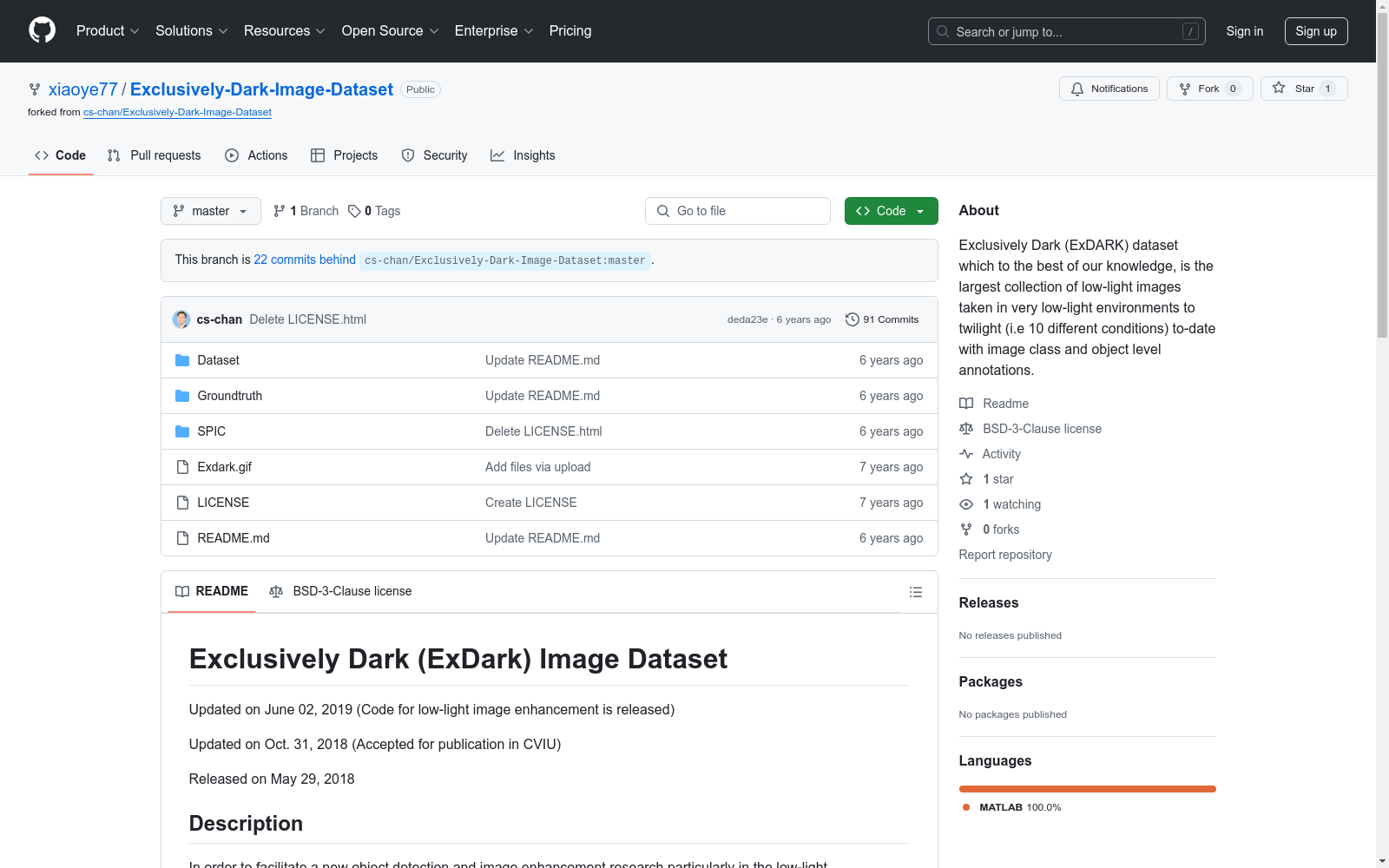Click cs-chan's avatar thumbnail
The height and width of the screenshot is (868, 1389).
[x=181, y=319]
